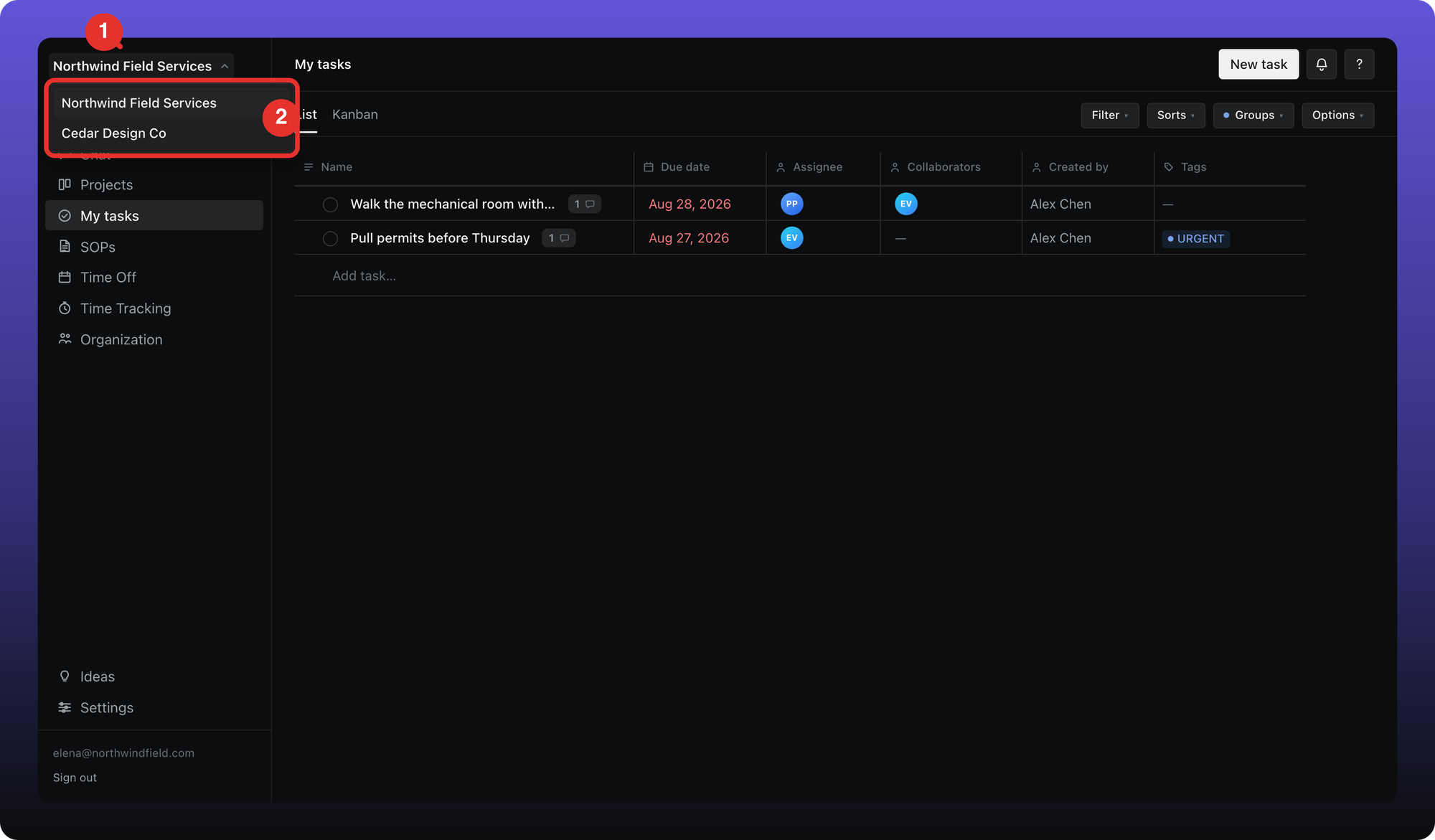Open Projects in the sidebar
The image size is (1435, 840).
point(154,185)
